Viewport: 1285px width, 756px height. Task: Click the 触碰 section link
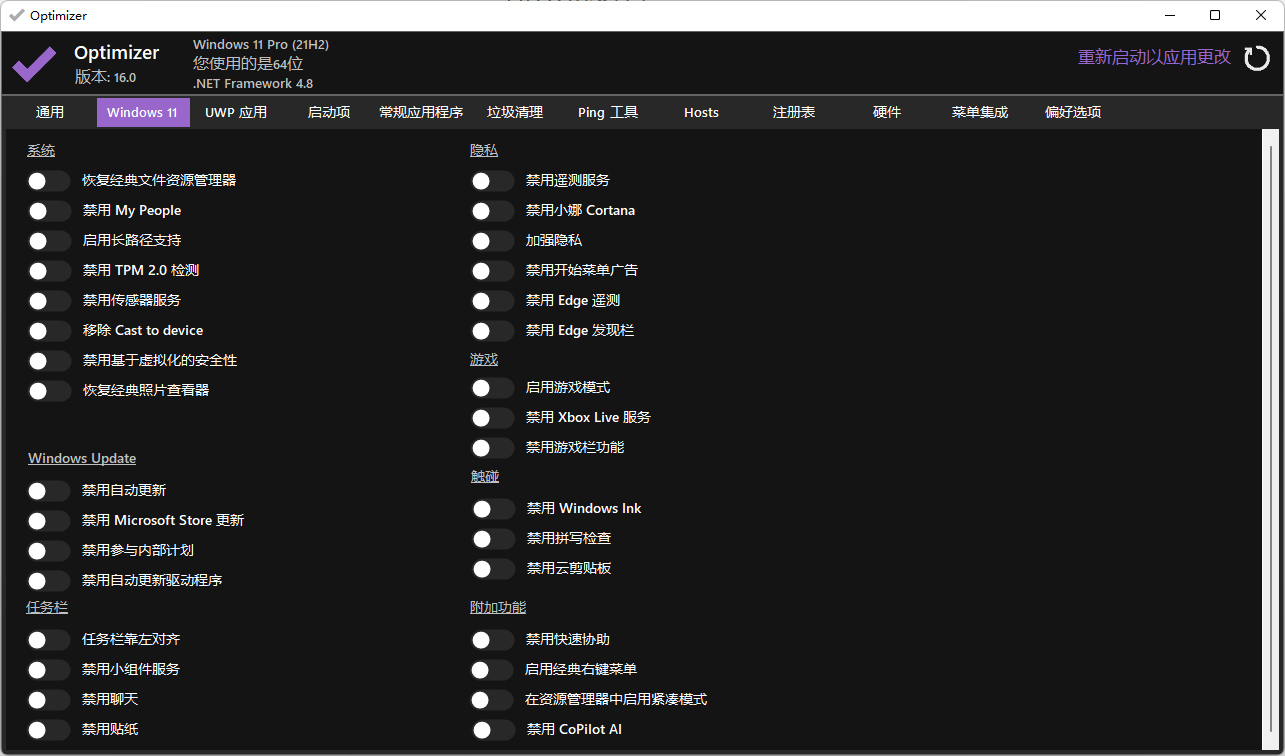tap(485, 477)
